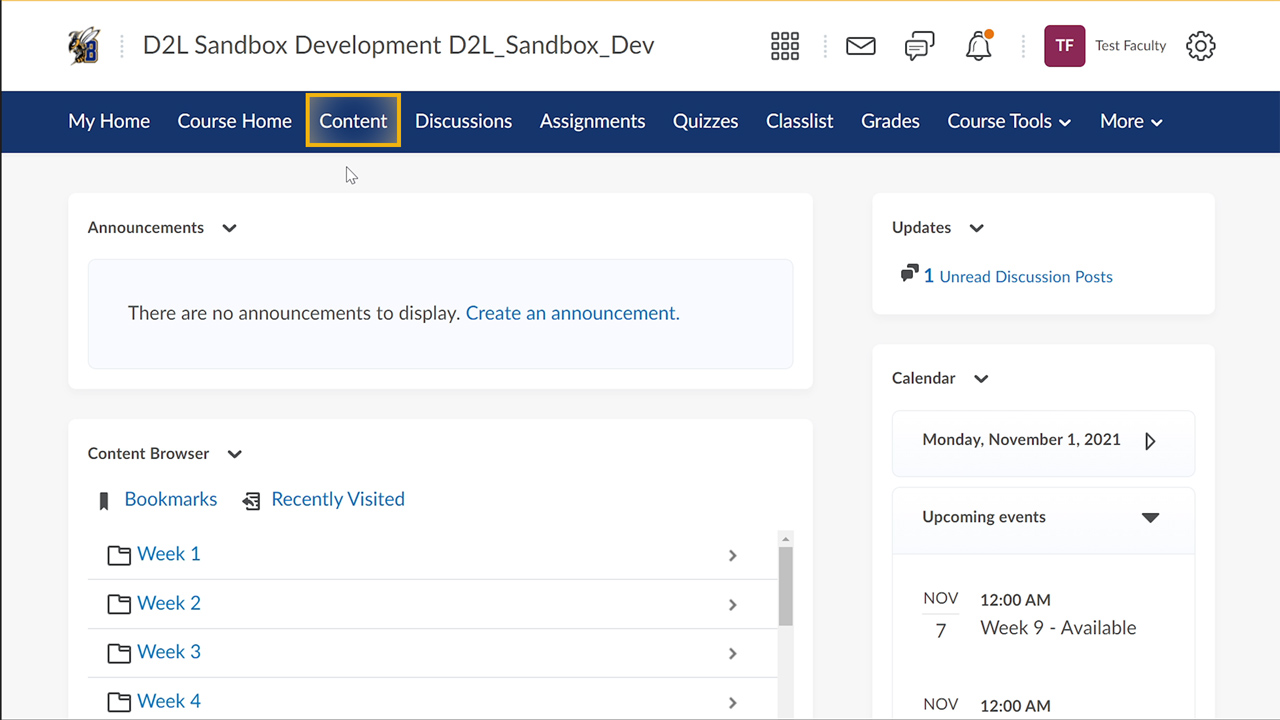Image resolution: width=1280 pixels, height=720 pixels.
Task: Open the update alerts bell icon
Action: (978, 46)
